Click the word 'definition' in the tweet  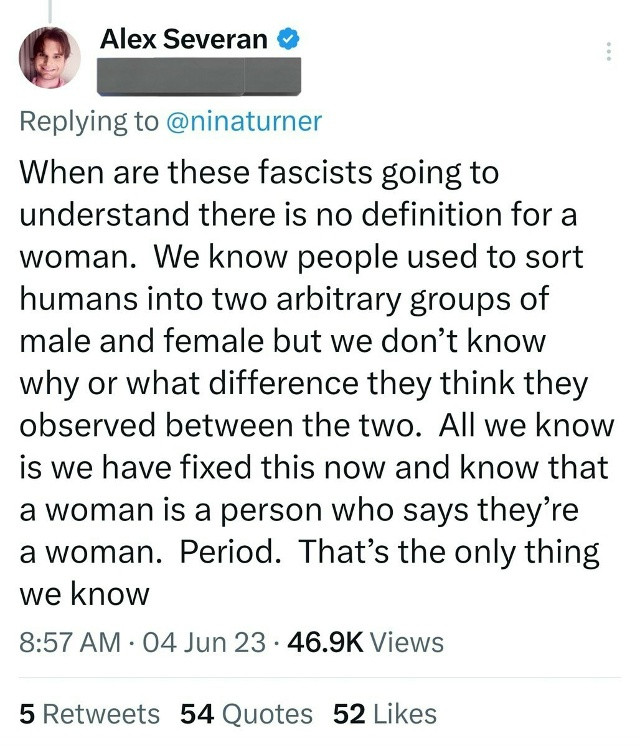[431, 215]
